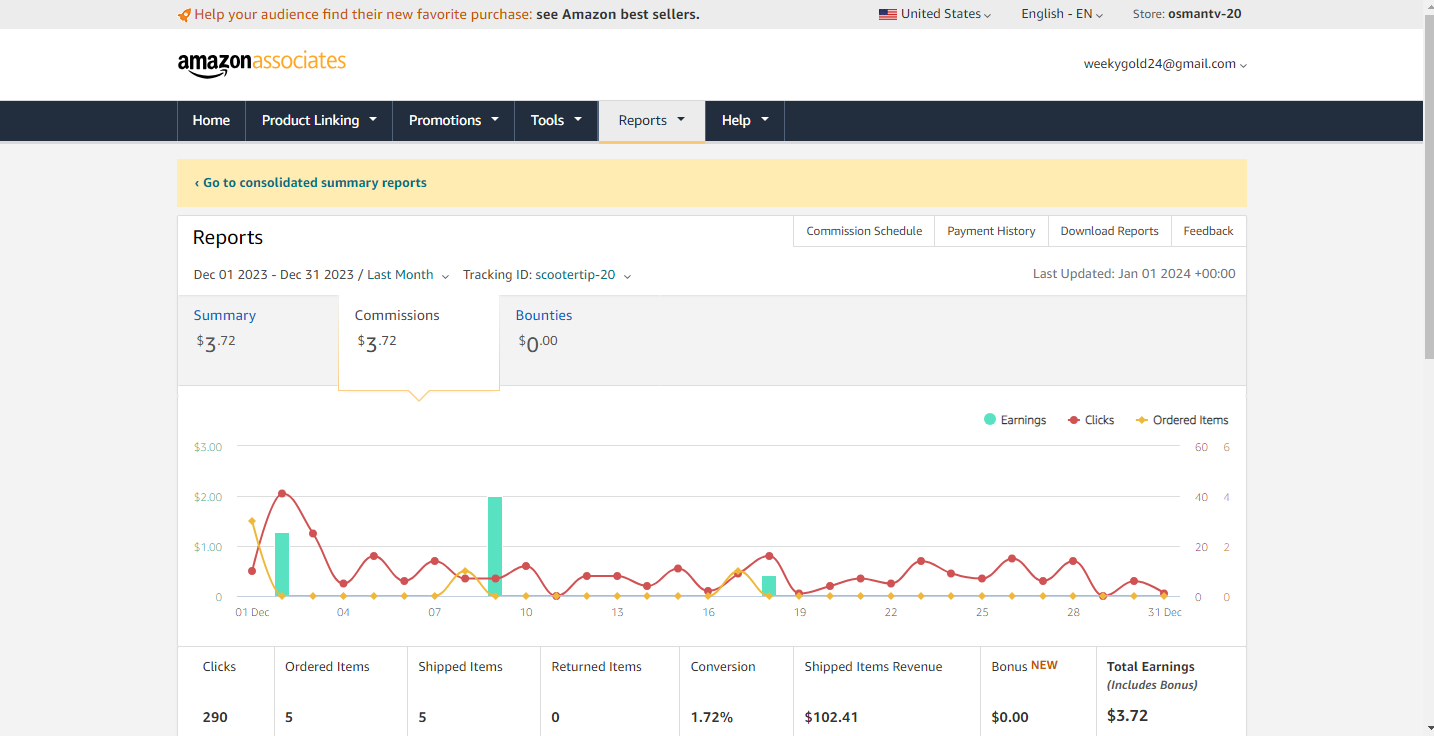Change Tracking ID scootertip-20
The image size is (1434, 736).
pyautogui.click(x=583, y=275)
